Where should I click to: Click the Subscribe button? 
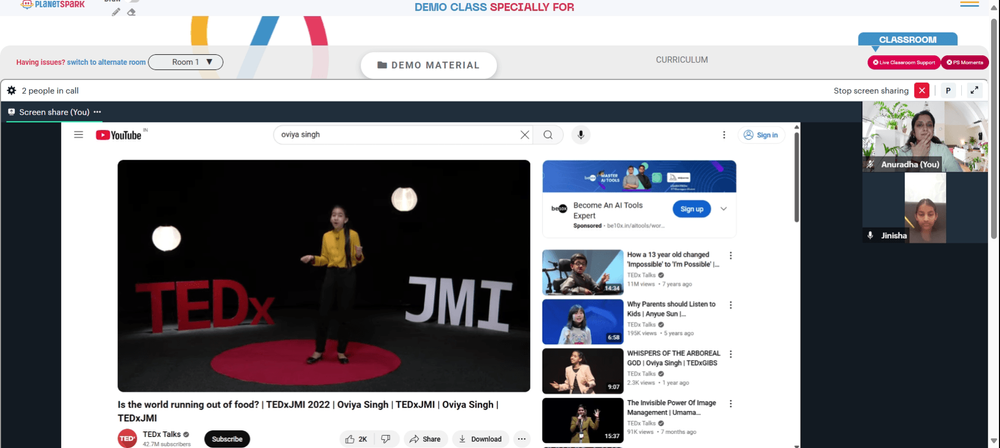pos(227,439)
